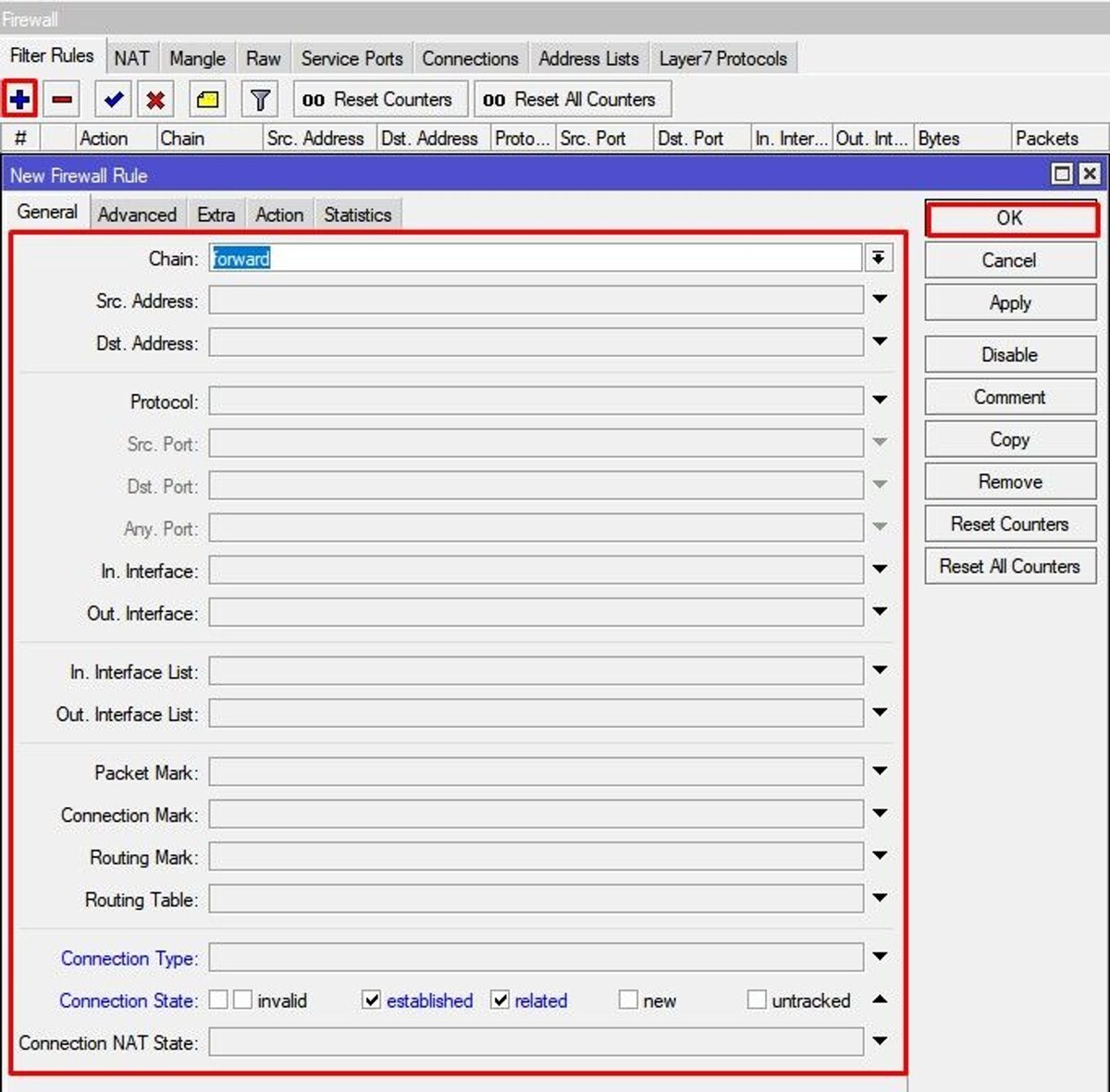Screen dimensions: 1110x1092
Task: Expand the Out. Interface field arrow
Action: 880,611
